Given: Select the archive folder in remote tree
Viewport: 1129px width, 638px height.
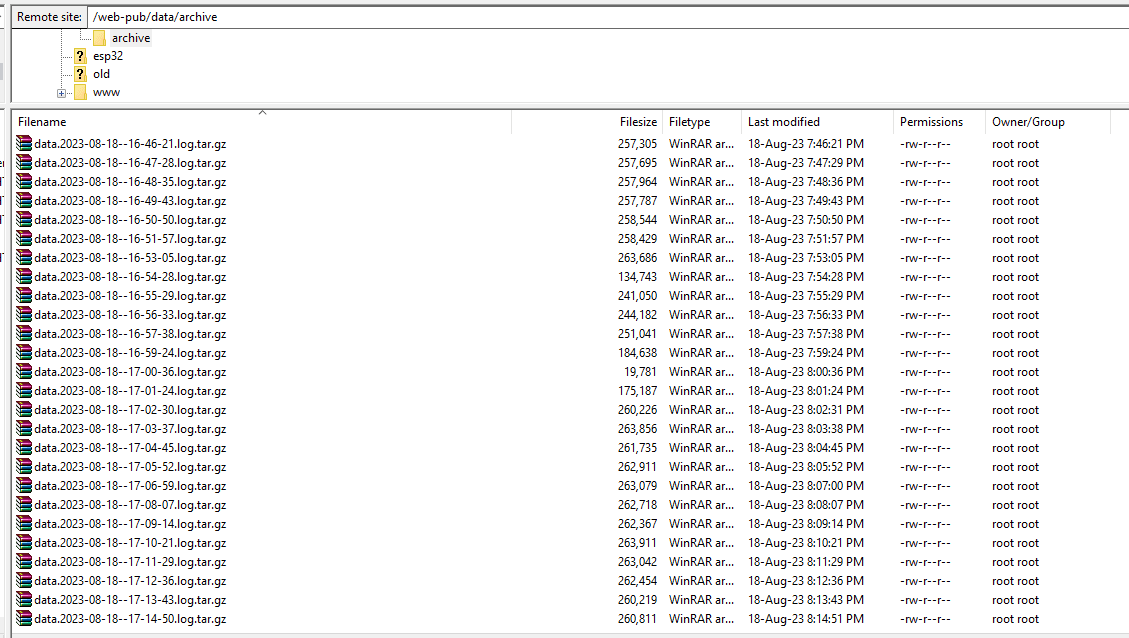Looking at the screenshot, I should click(131, 38).
